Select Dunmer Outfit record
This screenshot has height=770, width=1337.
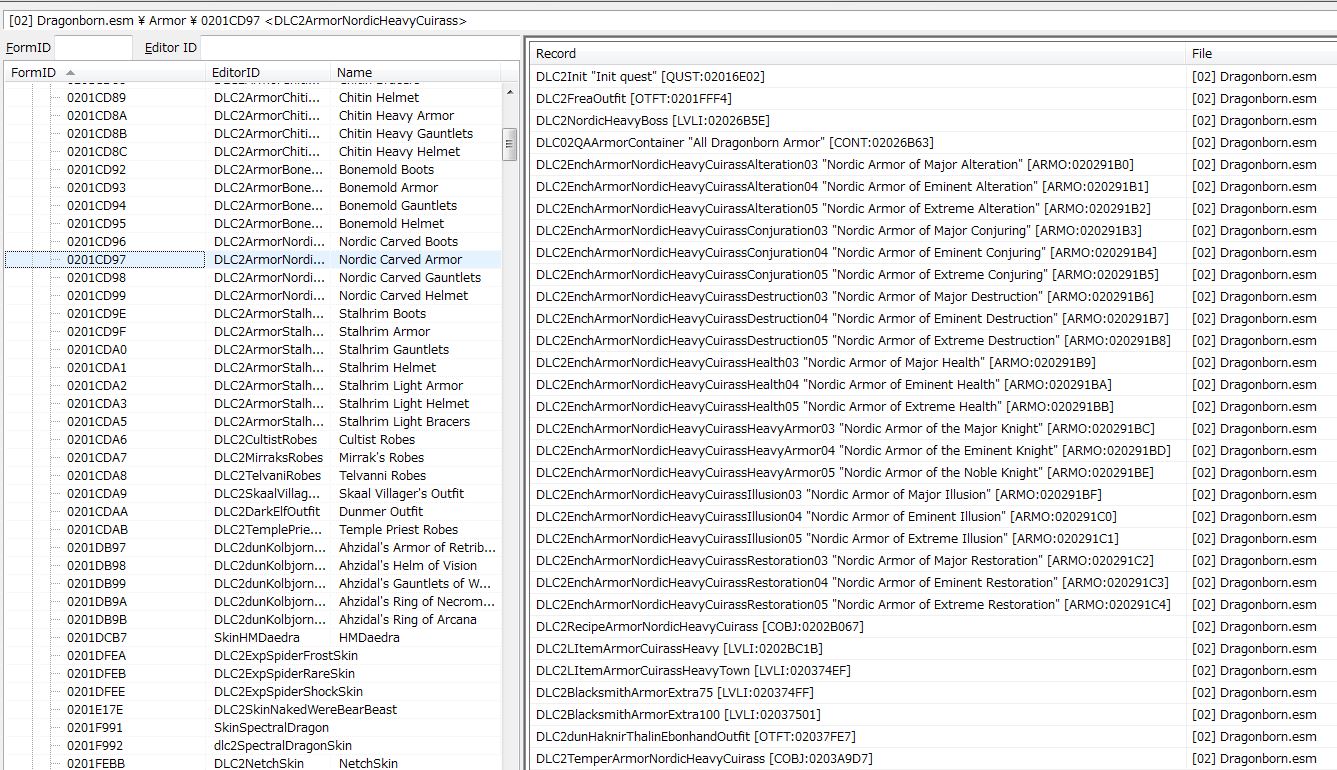click(253, 512)
